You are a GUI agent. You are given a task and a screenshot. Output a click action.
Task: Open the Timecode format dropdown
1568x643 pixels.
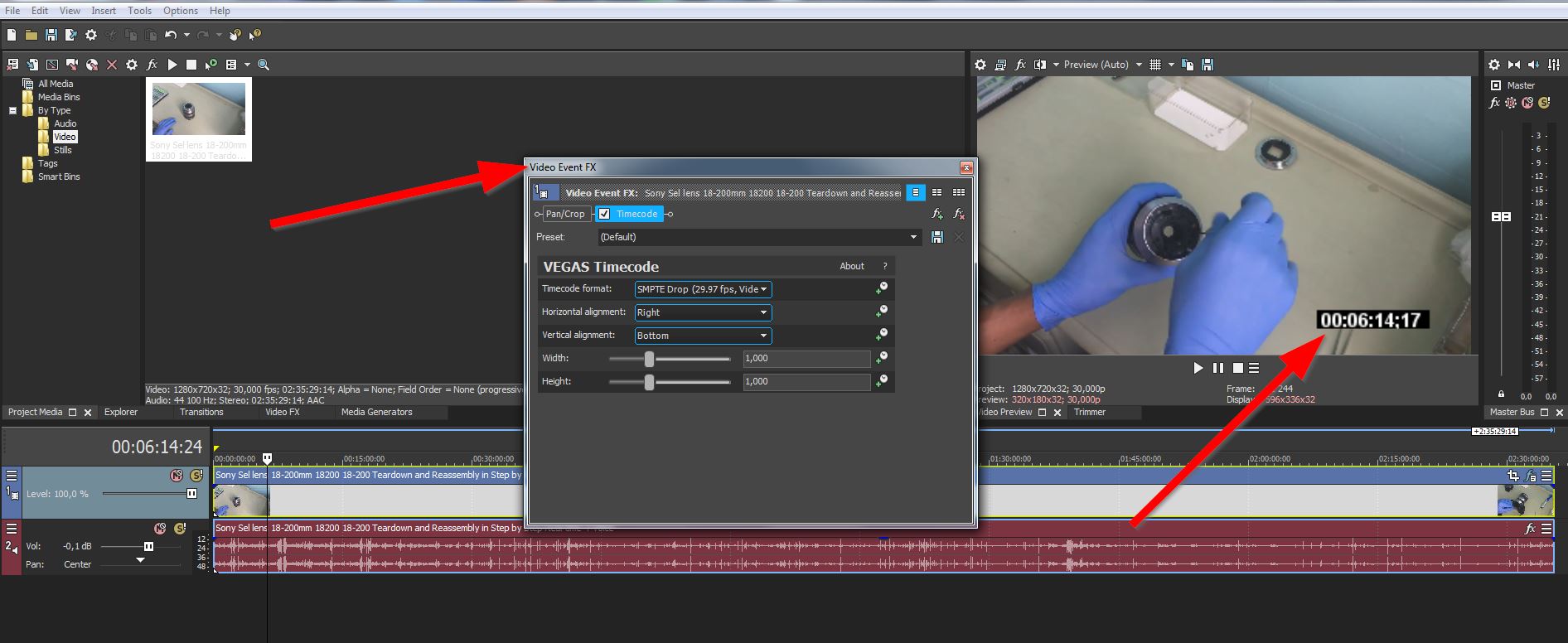point(703,289)
